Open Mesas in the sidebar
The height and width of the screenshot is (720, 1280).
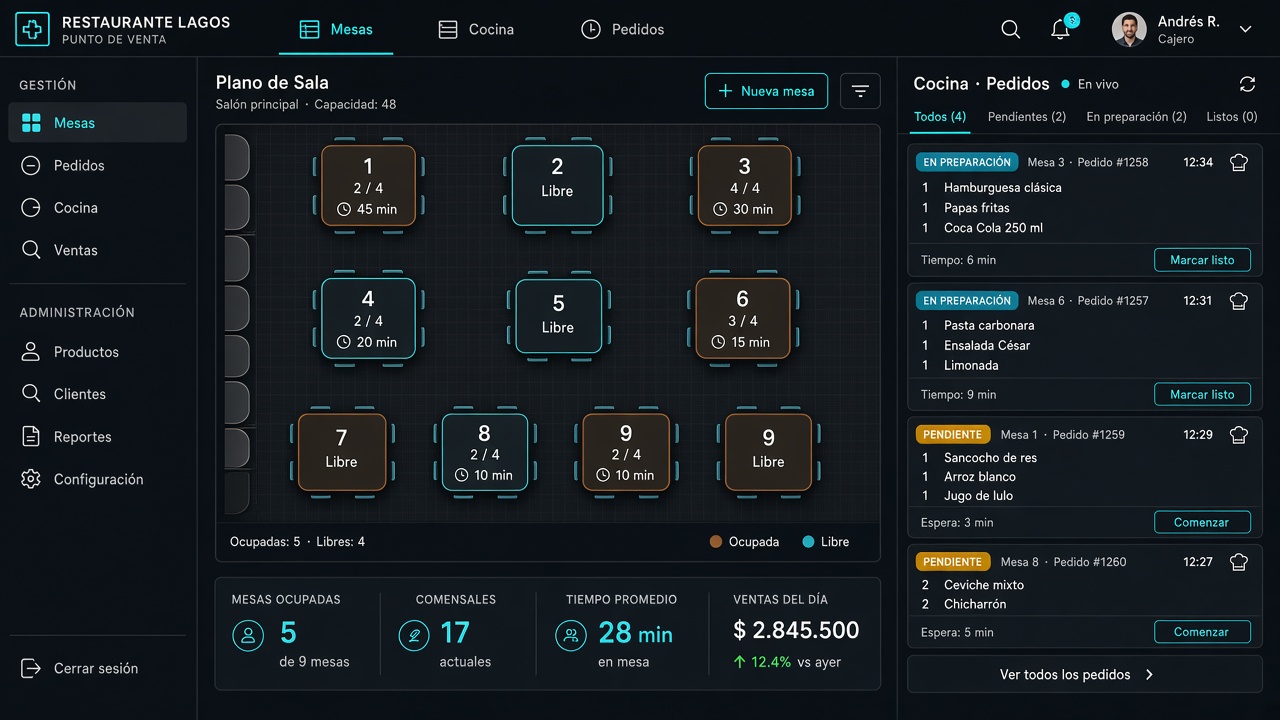[x=98, y=123]
